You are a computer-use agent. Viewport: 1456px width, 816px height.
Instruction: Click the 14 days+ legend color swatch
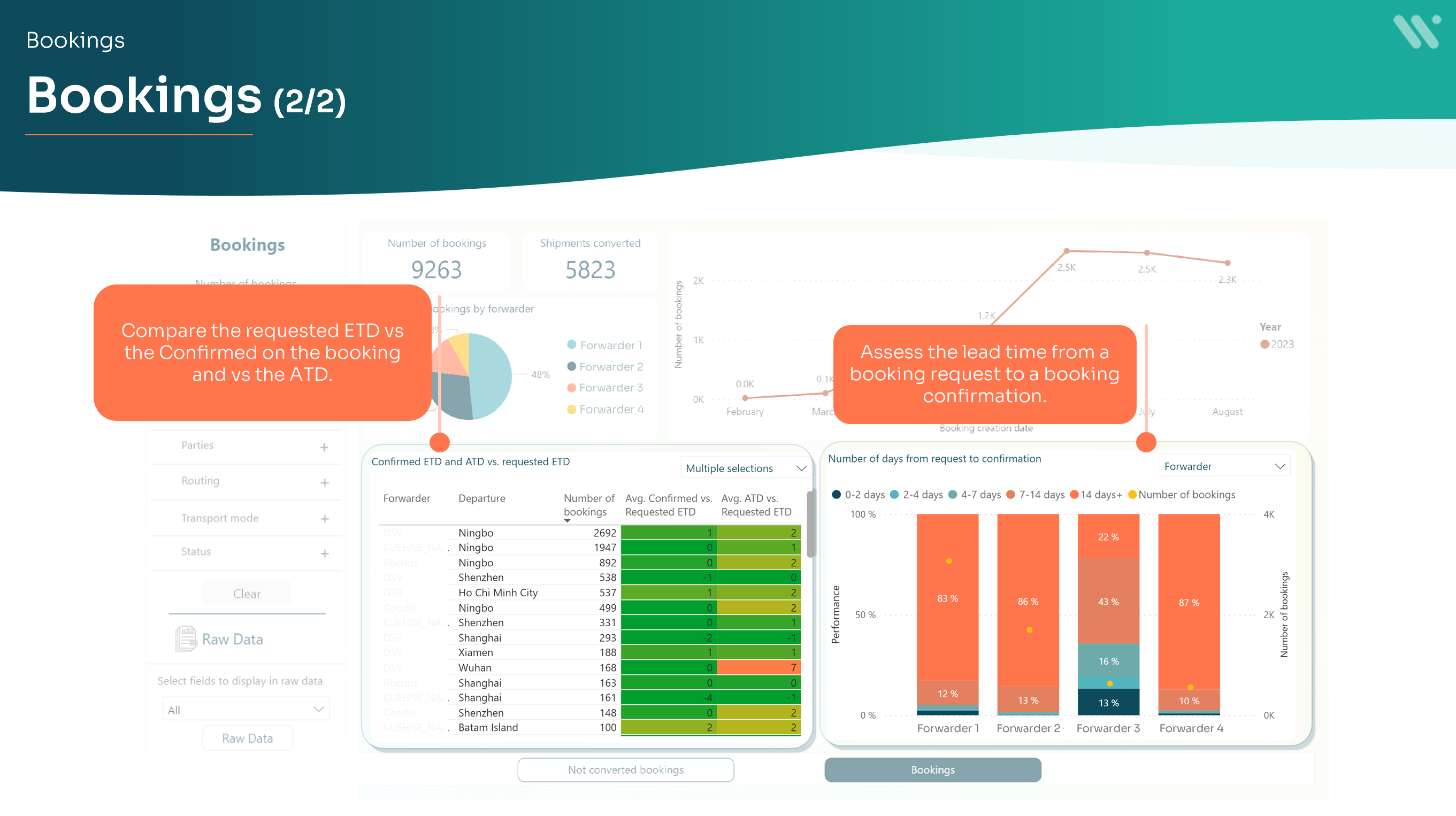(1074, 495)
